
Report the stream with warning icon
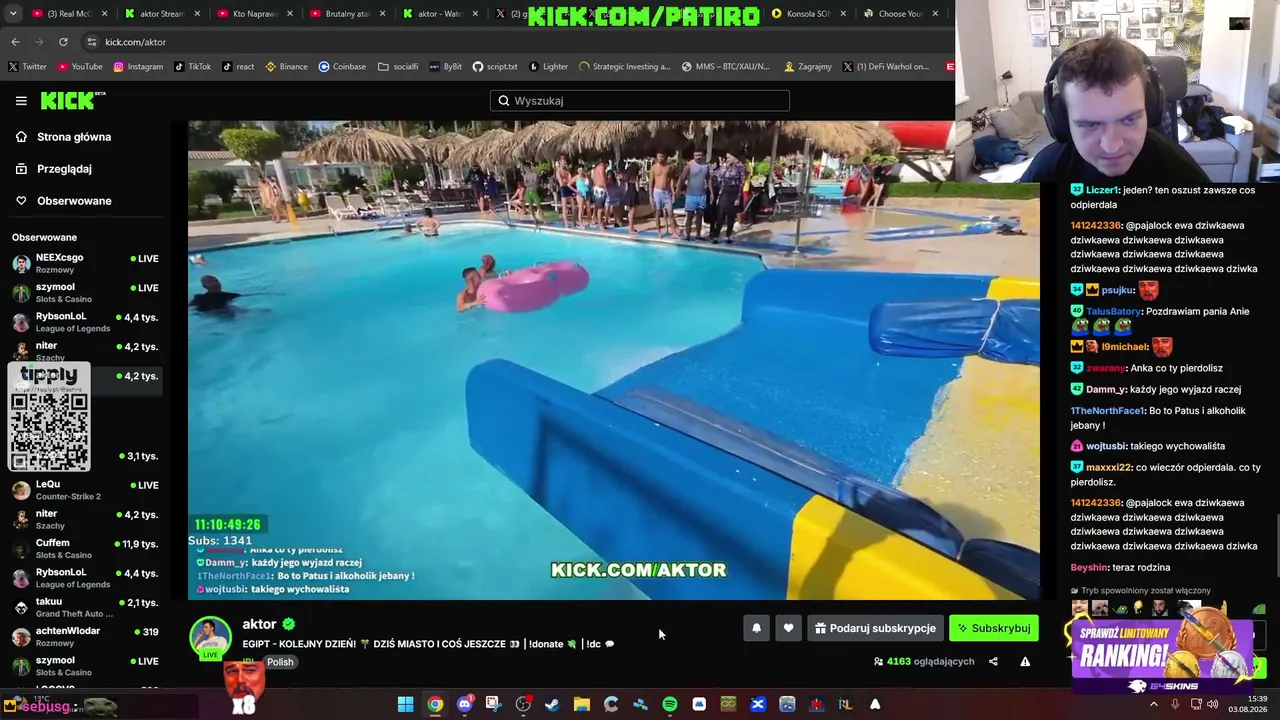pos(1025,661)
